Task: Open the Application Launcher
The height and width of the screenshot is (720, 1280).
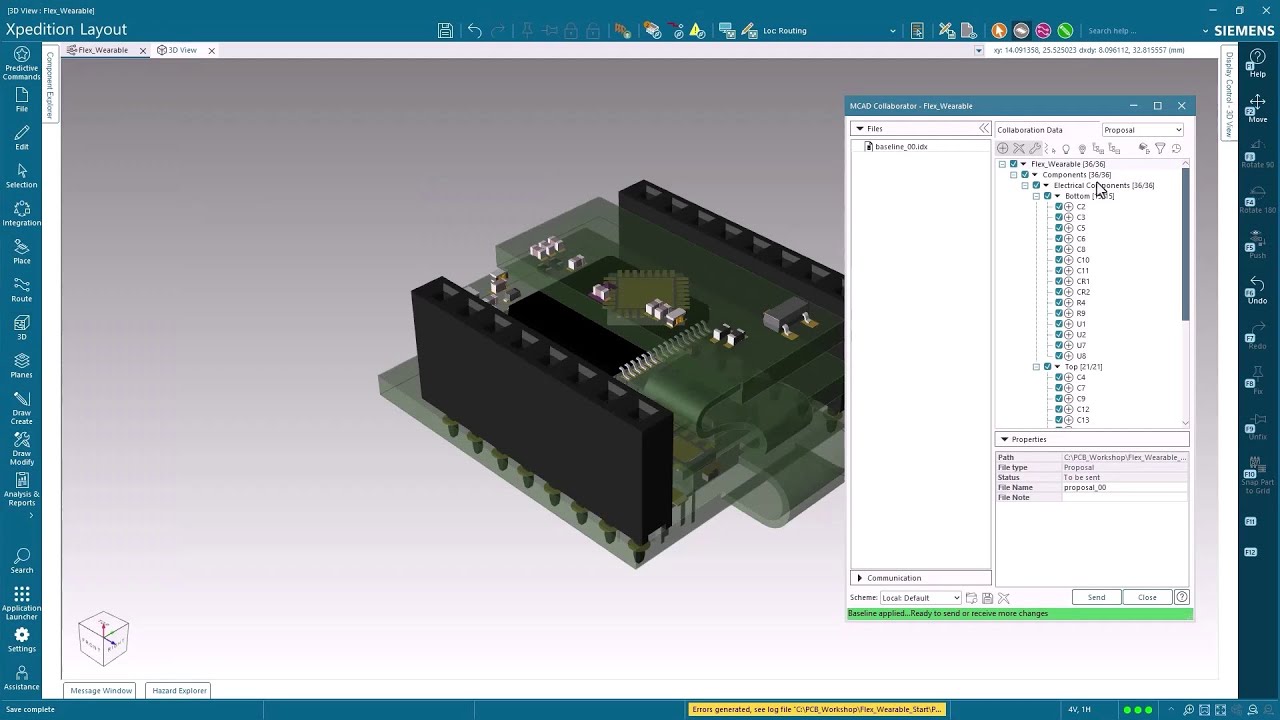Action: pos(21,603)
